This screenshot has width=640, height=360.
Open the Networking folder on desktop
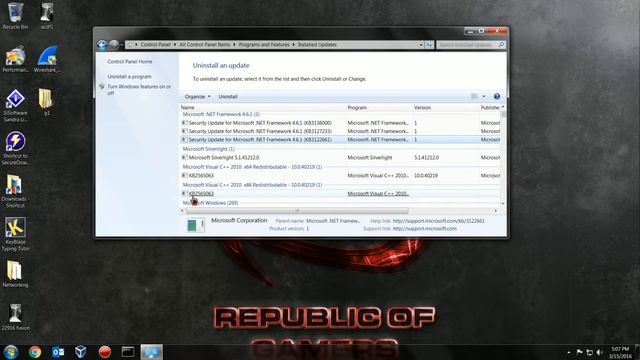(x=15, y=274)
